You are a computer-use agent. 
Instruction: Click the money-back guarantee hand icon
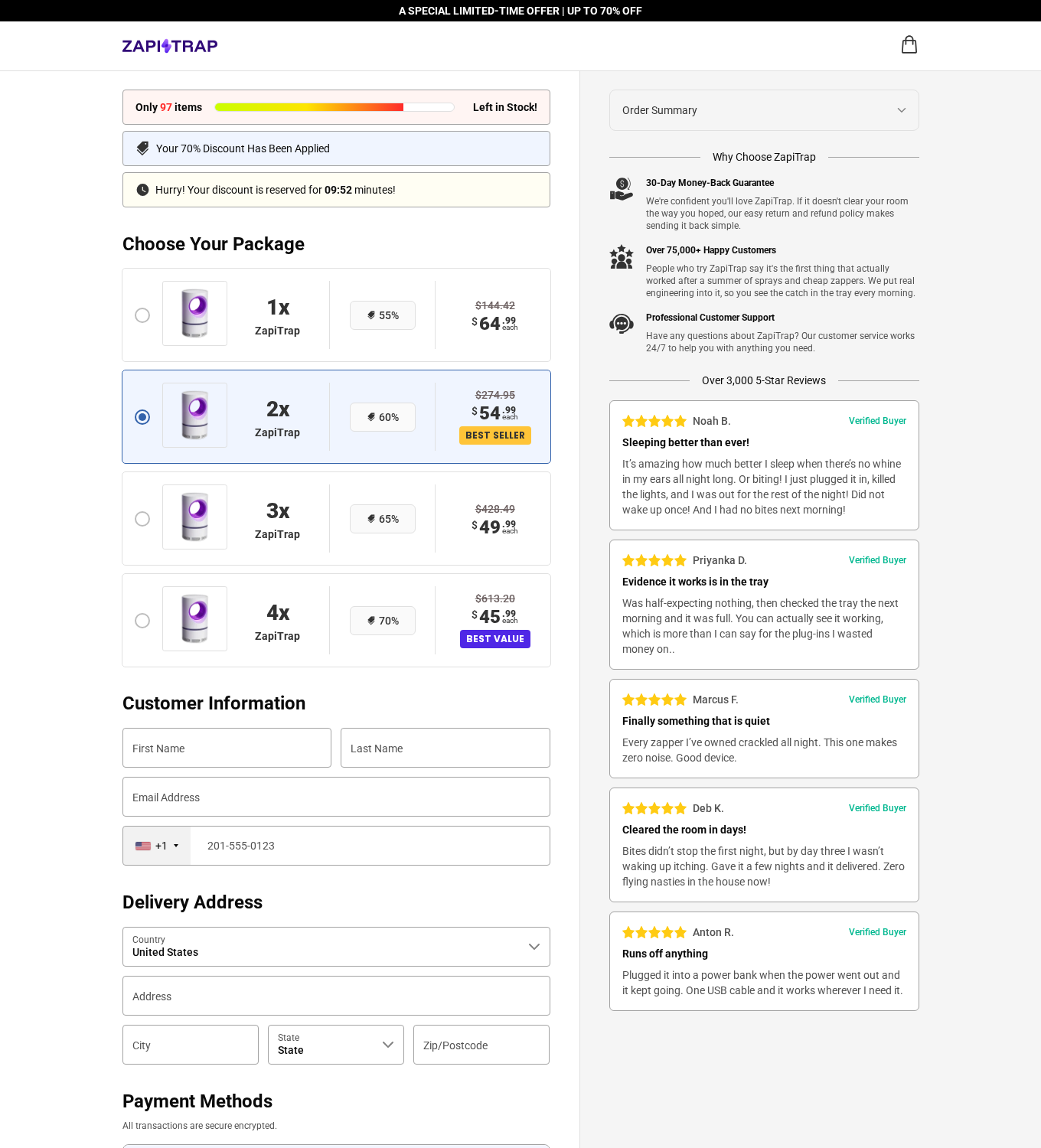pos(622,189)
